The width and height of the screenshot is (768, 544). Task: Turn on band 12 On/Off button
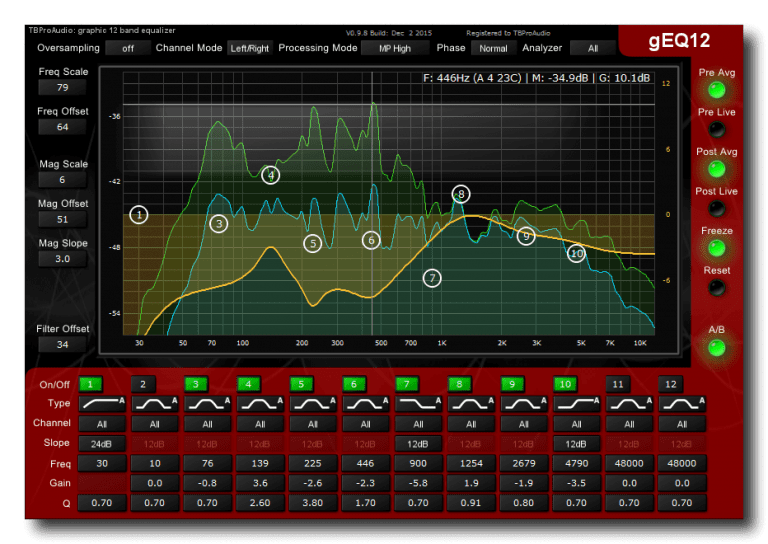(671, 384)
